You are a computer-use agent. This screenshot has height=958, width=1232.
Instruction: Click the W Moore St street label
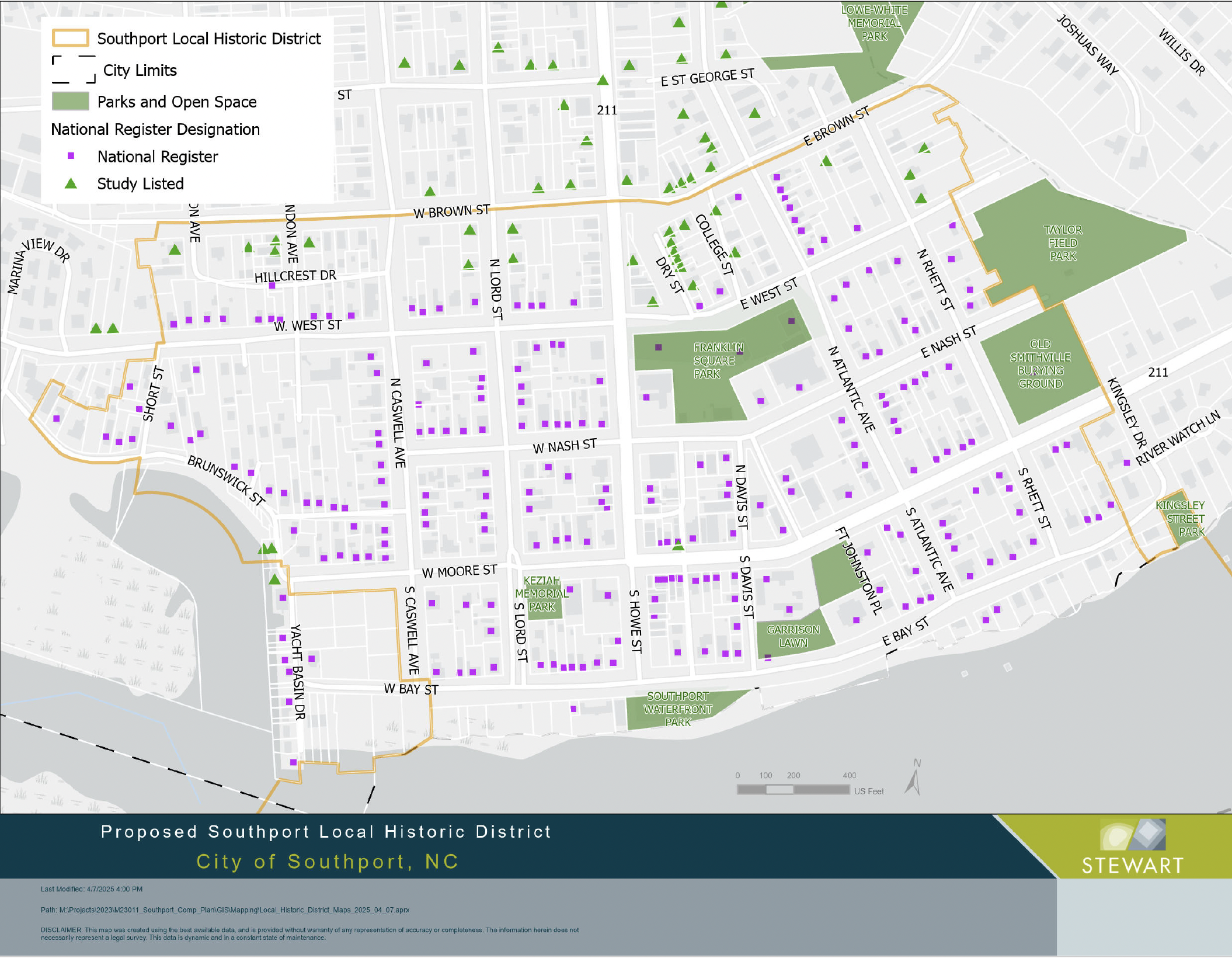[x=460, y=571]
